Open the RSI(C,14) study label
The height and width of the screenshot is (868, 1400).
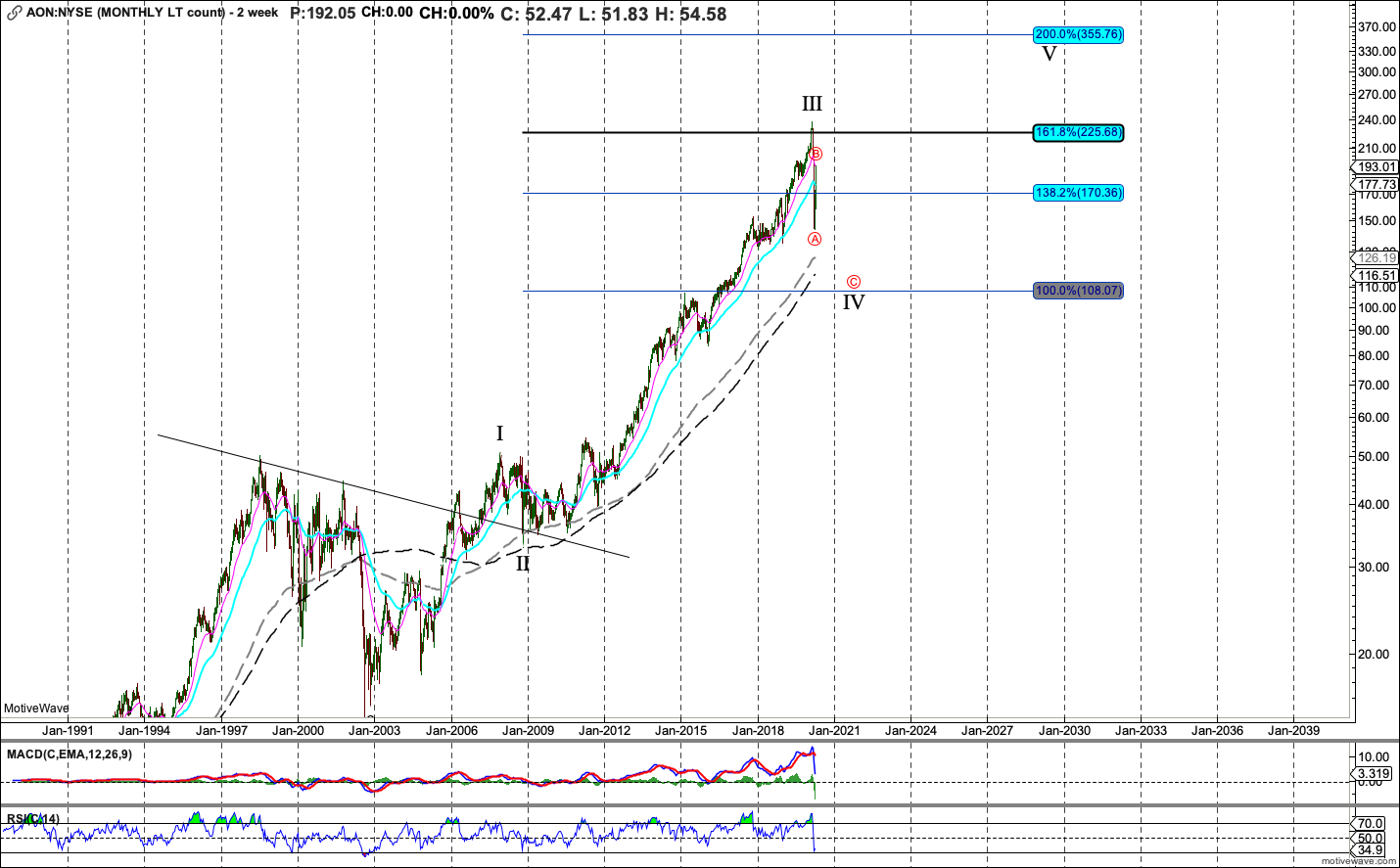click(33, 819)
